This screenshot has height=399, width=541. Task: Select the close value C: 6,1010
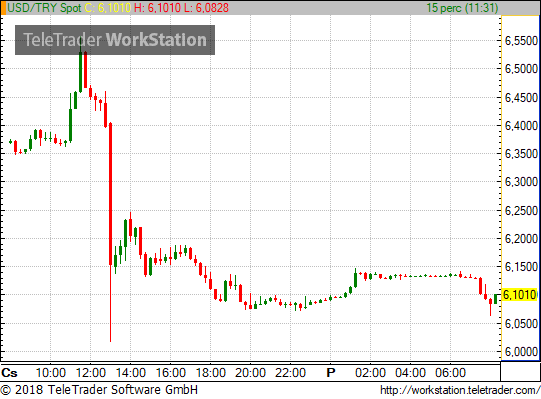coord(108,8)
